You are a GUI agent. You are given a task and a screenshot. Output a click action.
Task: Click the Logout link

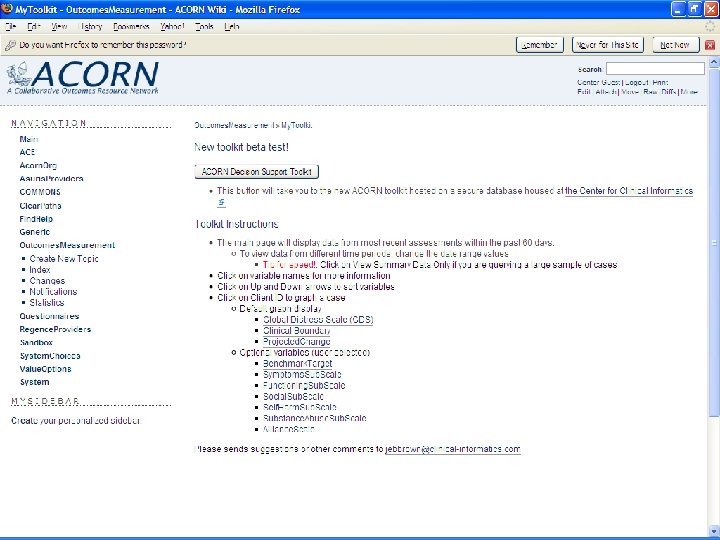[636, 83]
